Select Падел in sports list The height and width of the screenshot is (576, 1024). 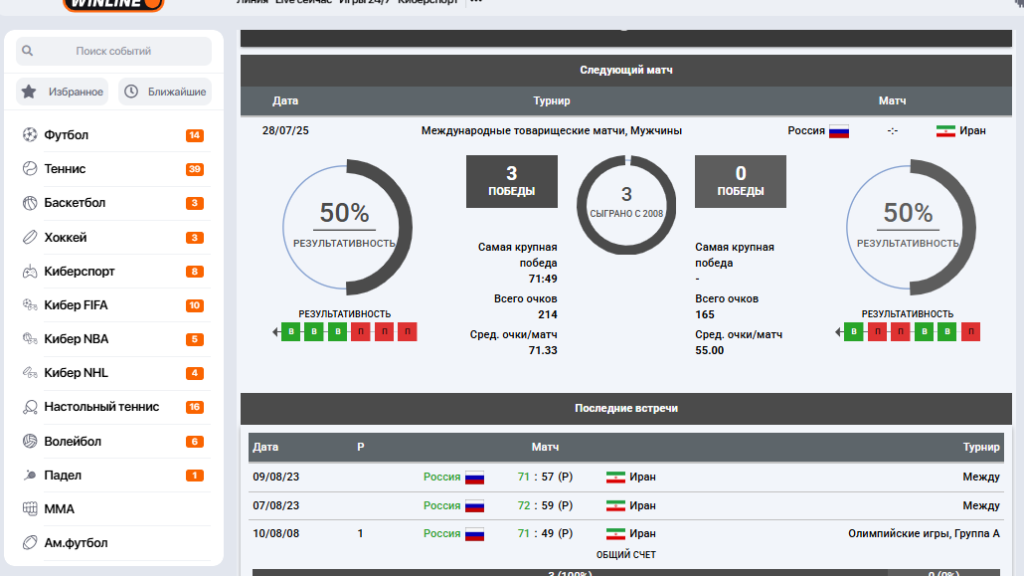63,475
